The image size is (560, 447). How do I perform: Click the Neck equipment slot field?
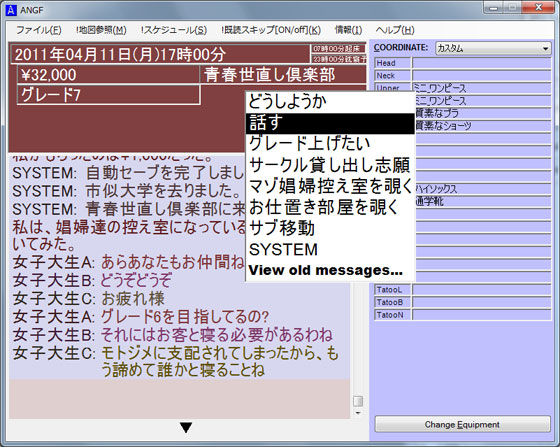[x=481, y=76]
